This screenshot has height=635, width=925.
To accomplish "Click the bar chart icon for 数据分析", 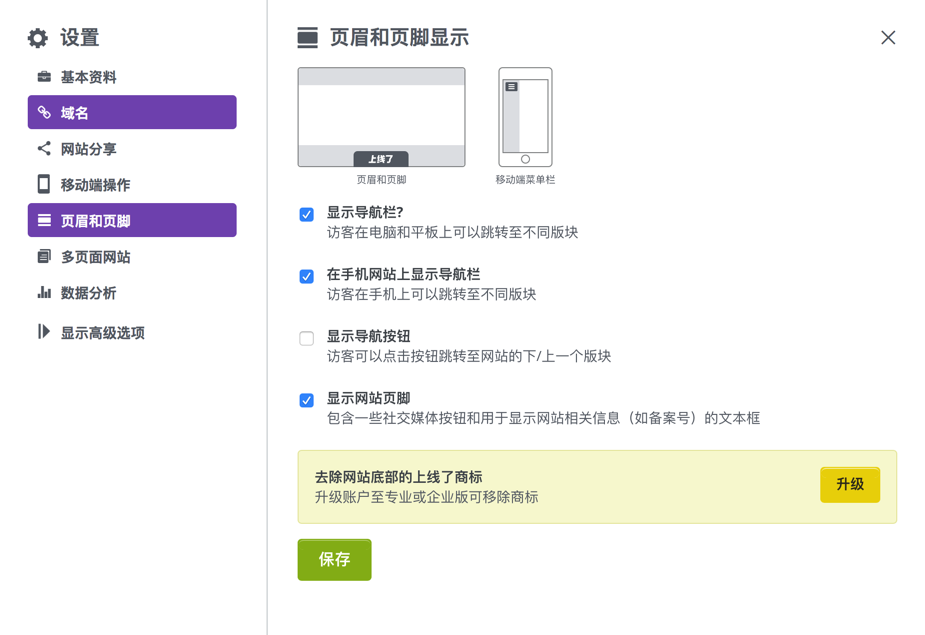I will pyautogui.click(x=44, y=293).
